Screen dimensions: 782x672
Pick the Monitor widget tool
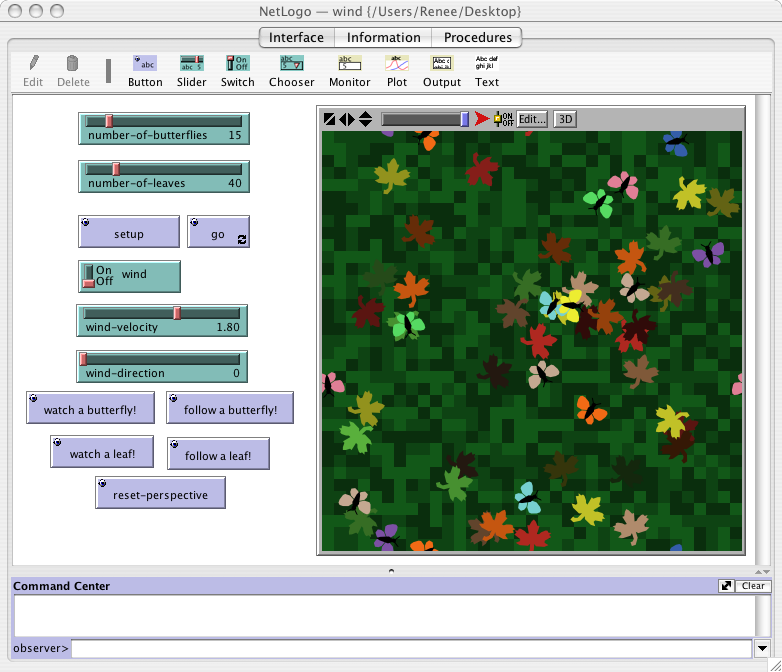coord(349,71)
